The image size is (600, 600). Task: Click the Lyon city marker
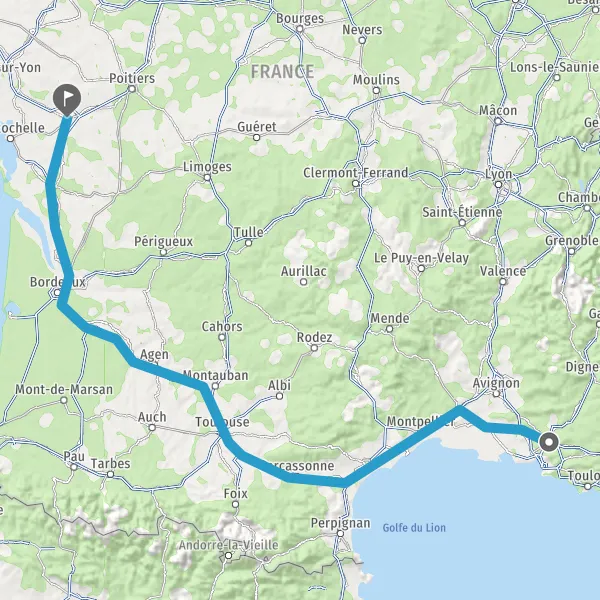tap(498, 184)
